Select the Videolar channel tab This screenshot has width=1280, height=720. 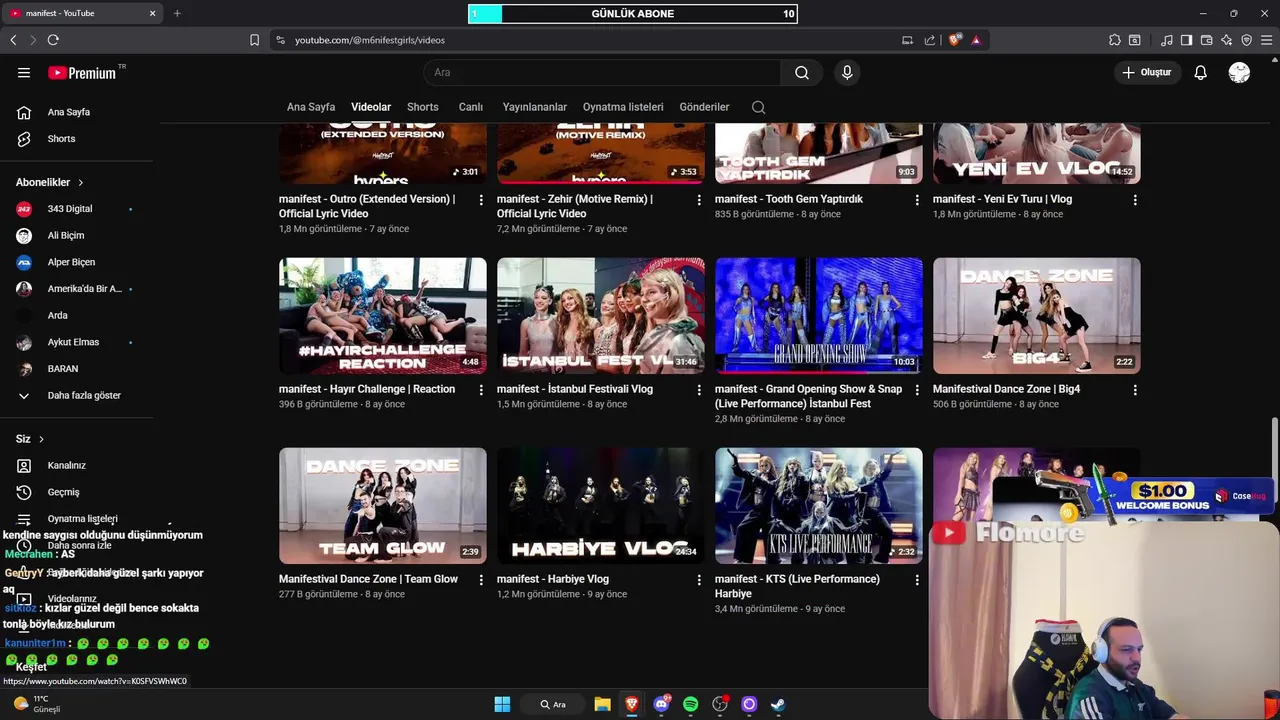coord(371,107)
